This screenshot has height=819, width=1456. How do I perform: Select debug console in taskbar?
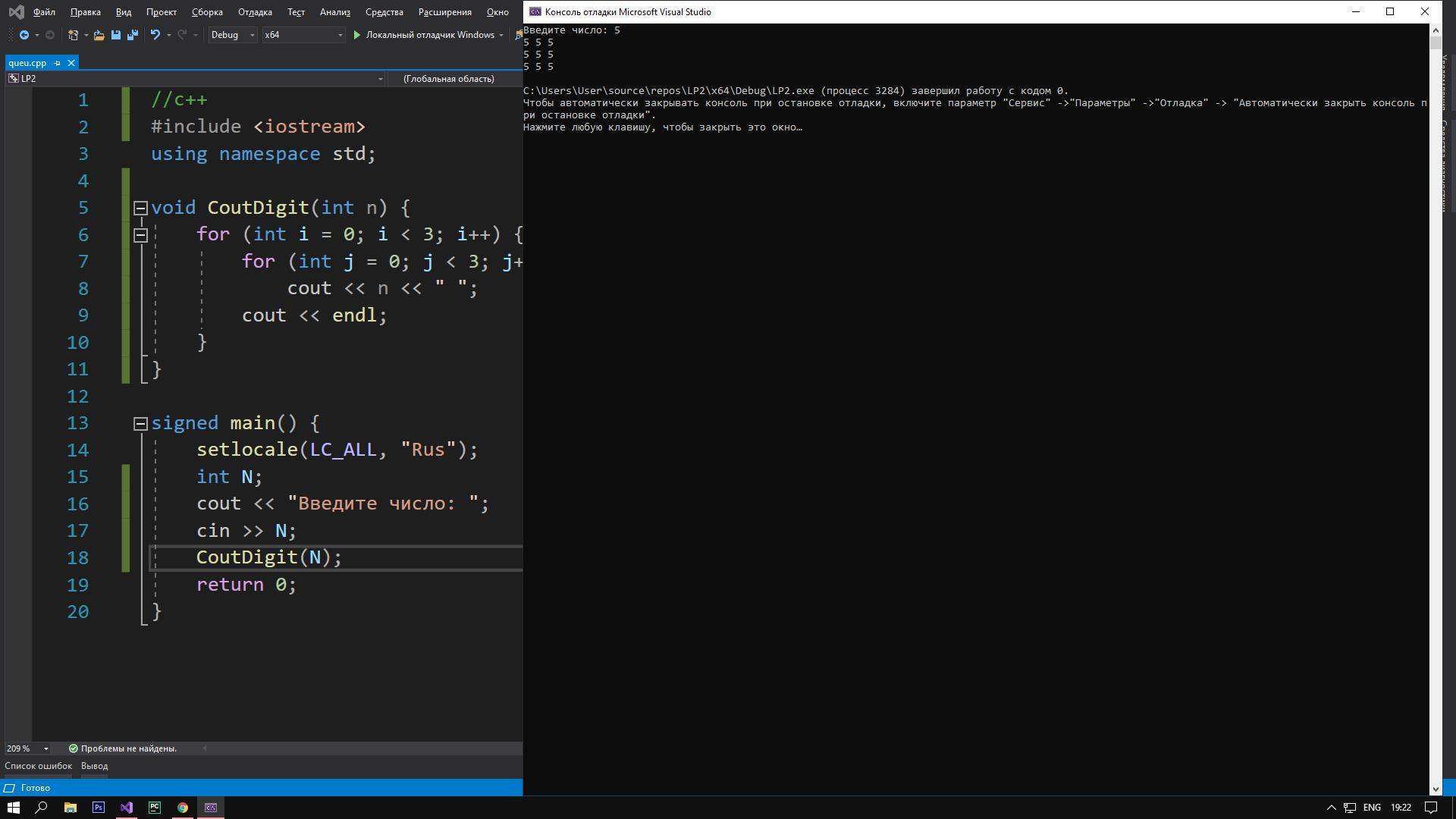(211, 808)
